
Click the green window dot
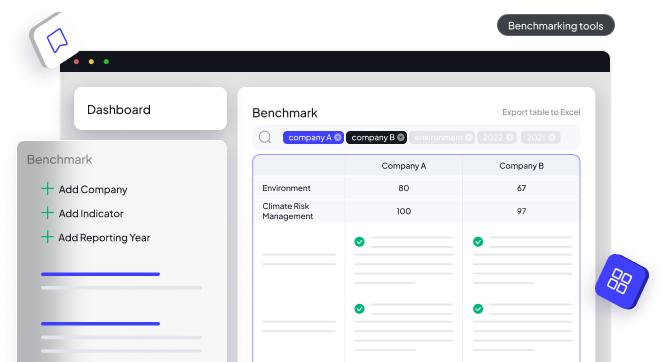[106, 62]
